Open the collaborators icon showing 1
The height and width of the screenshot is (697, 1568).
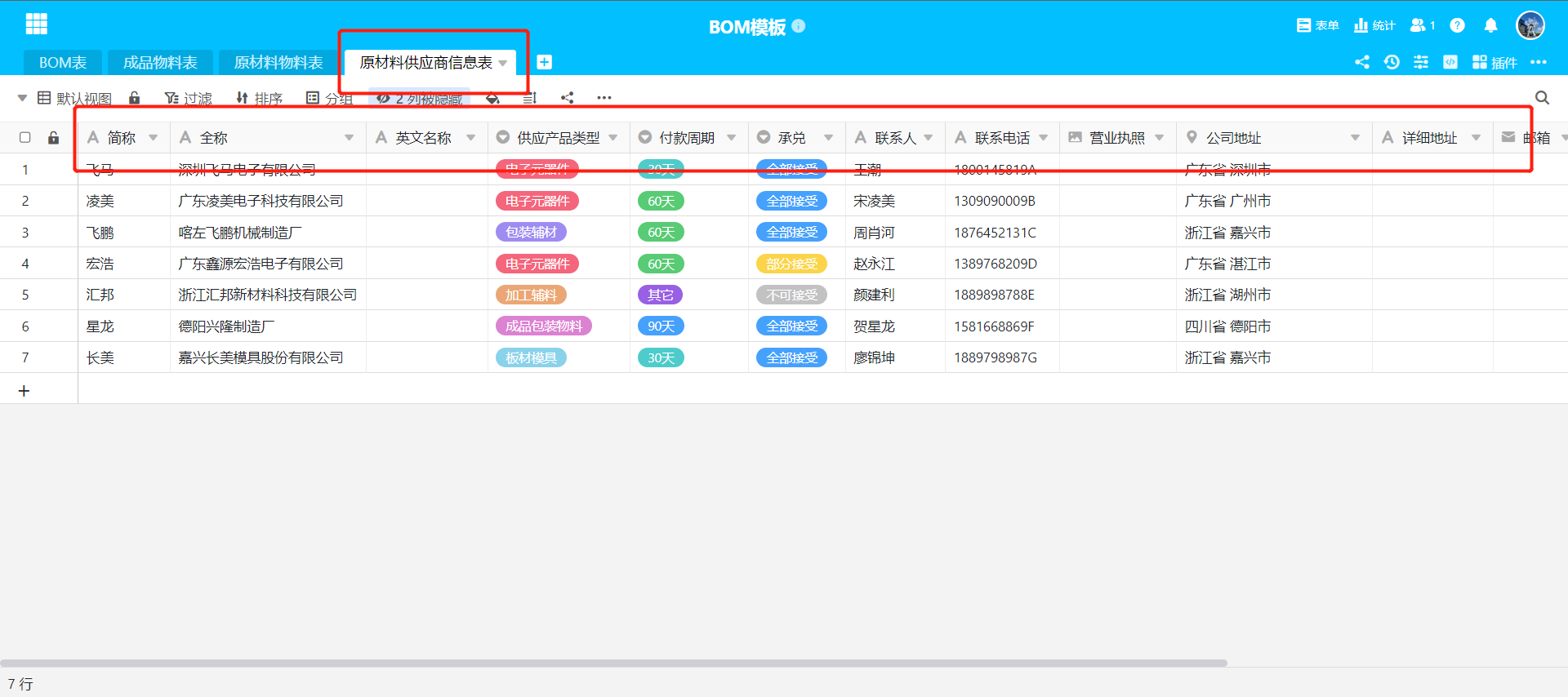(x=1423, y=25)
